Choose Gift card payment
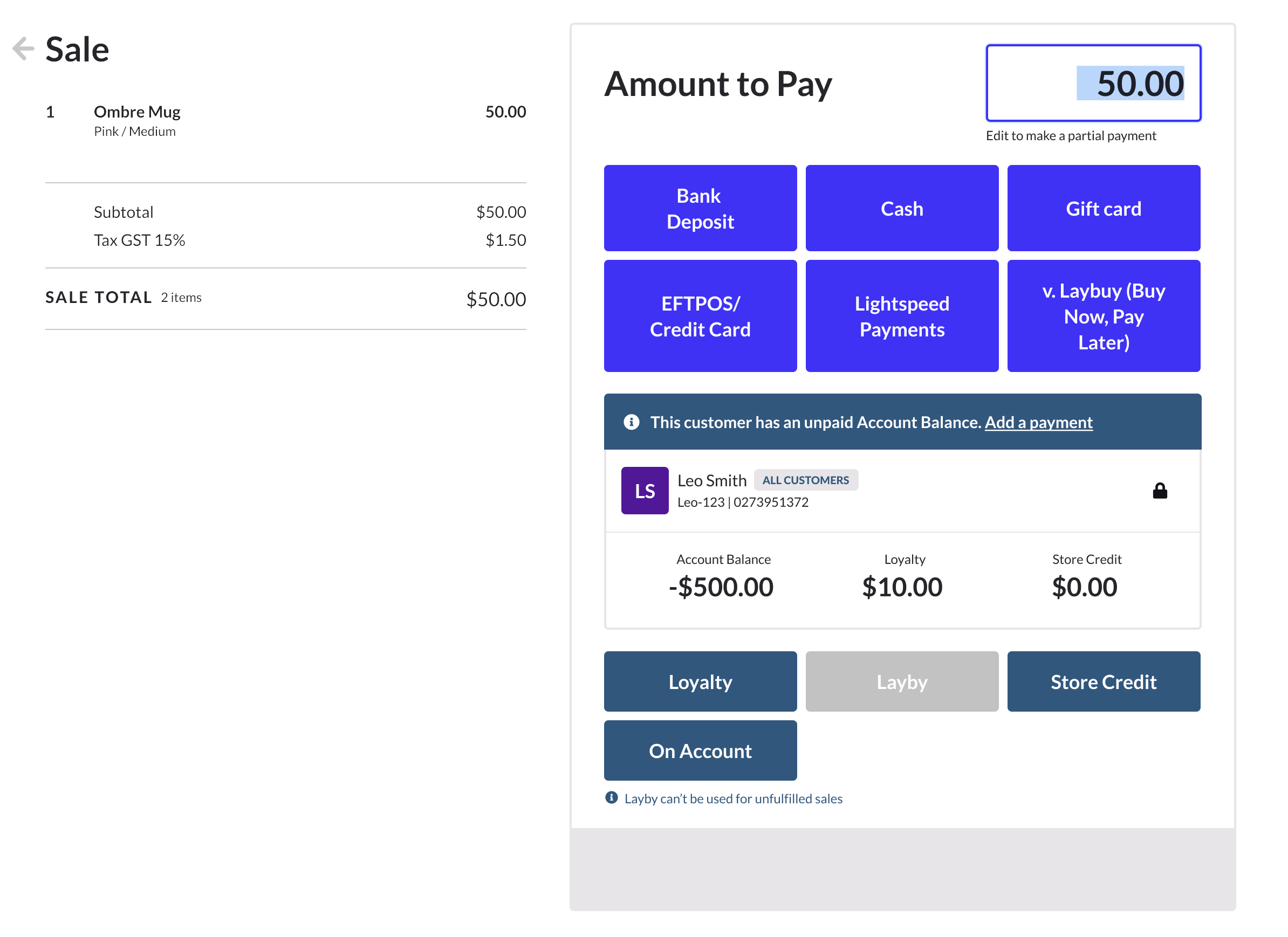Viewport: 1288px width, 937px height. click(x=1103, y=208)
